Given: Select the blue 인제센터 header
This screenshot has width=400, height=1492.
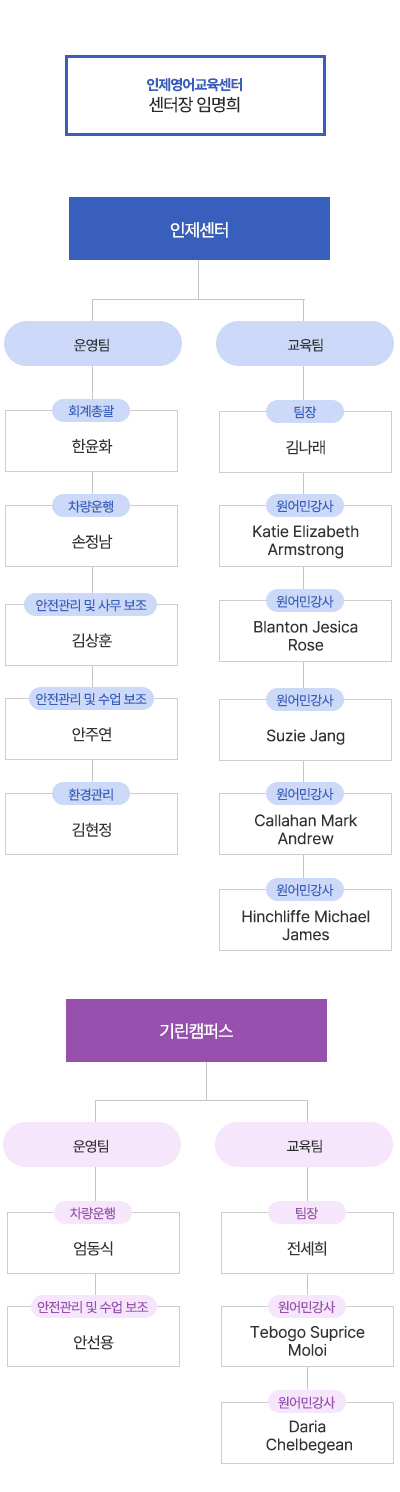Looking at the screenshot, I should tap(199, 229).
